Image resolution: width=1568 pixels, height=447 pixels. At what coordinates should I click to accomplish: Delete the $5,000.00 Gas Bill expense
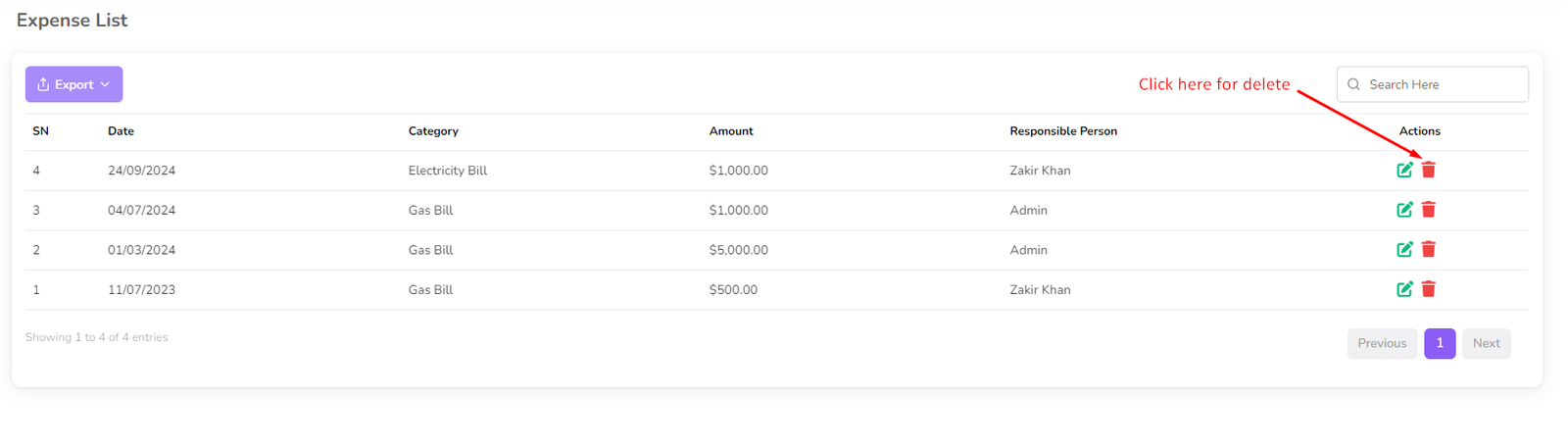[x=1429, y=250]
